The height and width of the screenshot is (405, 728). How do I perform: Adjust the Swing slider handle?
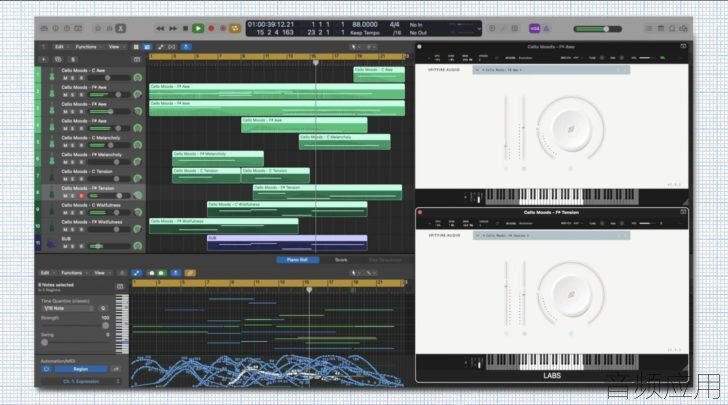[45, 342]
